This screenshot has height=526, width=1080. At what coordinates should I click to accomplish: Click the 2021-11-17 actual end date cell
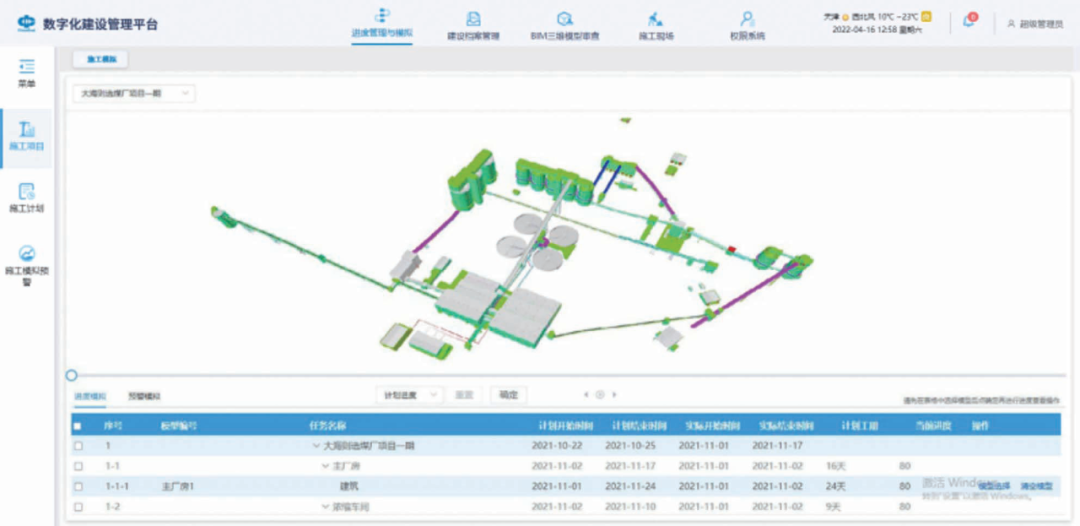[778, 446]
